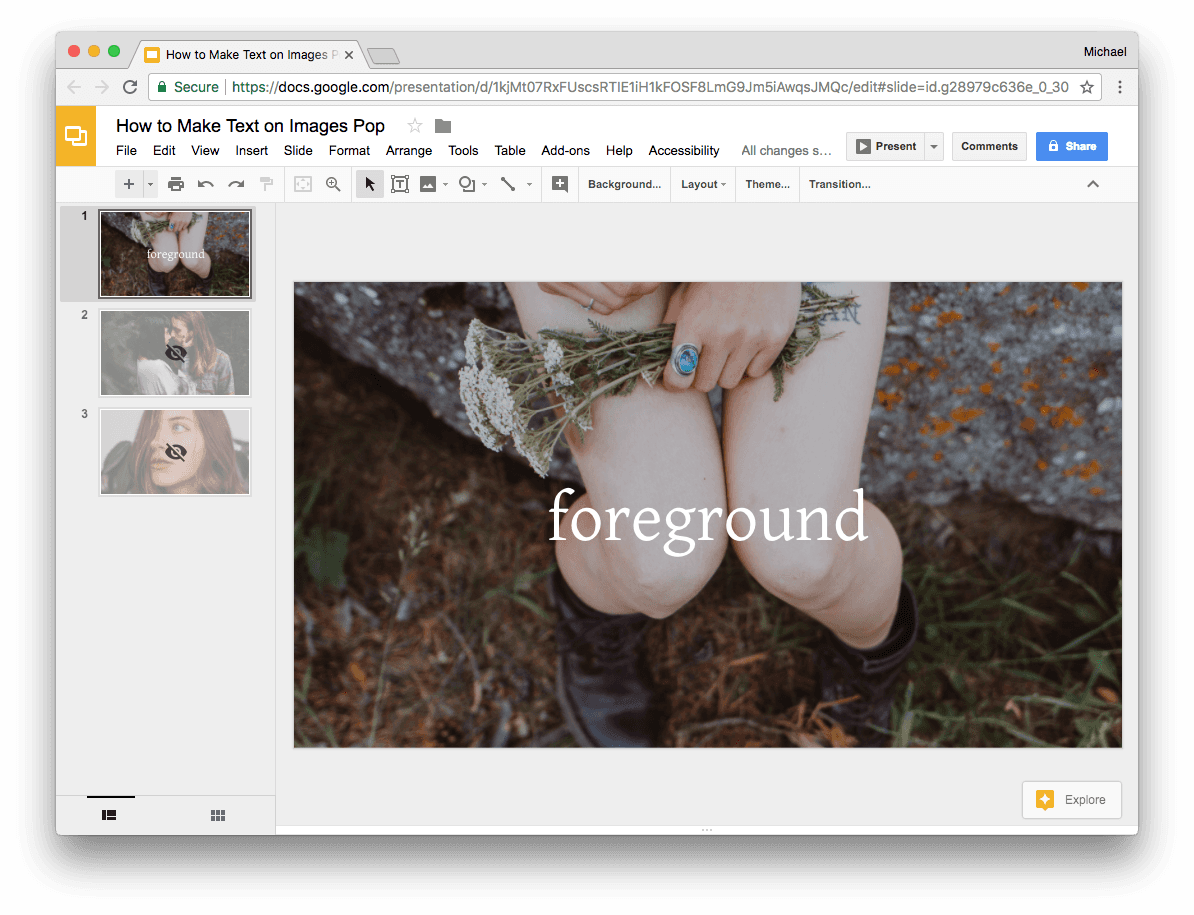The image size is (1194, 915).
Task: Collapse the toolbar with chevron
Action: pos(1093,184)
